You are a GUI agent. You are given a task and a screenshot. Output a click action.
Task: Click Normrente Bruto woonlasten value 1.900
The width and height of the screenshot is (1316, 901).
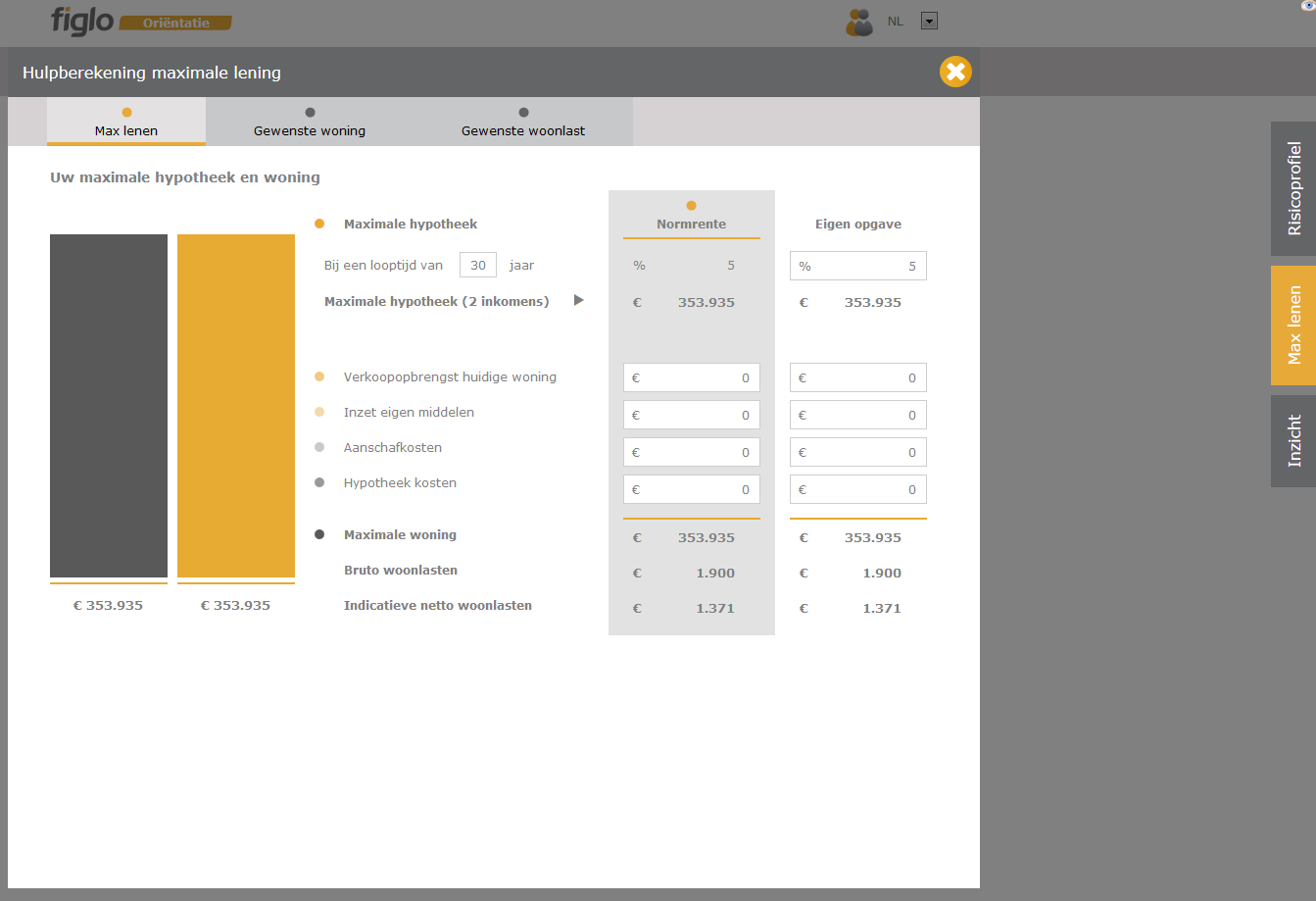(715, 573)
